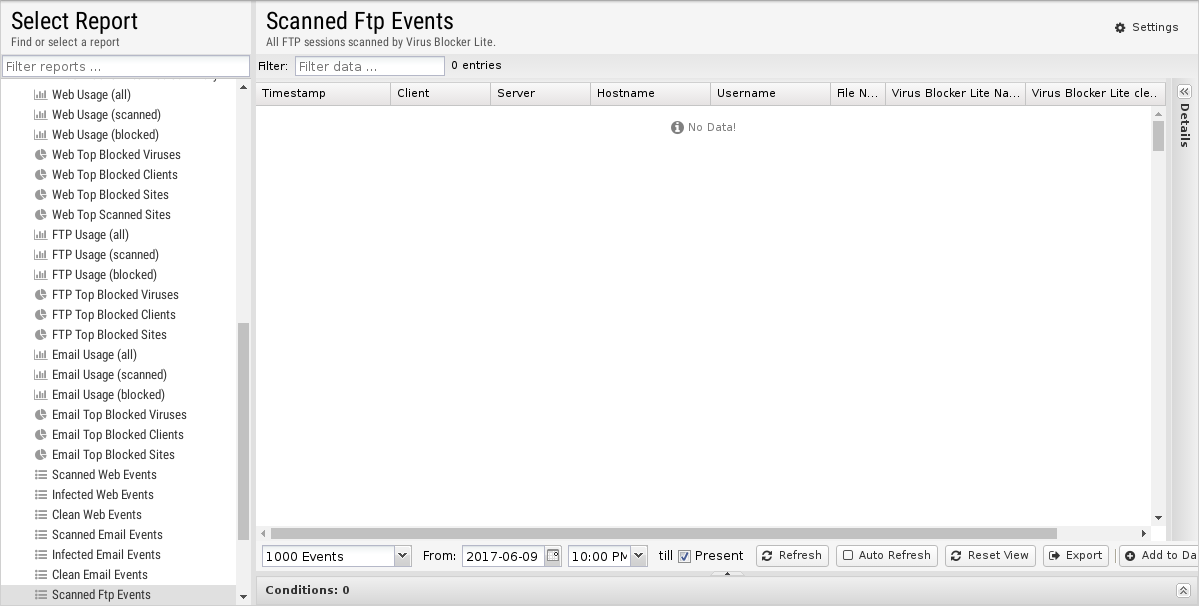Image resolution: width=1199 pixels, height=606 pixels.
Task: Select Email Top Blocked Clients report
Action: [x=117, y=435]
